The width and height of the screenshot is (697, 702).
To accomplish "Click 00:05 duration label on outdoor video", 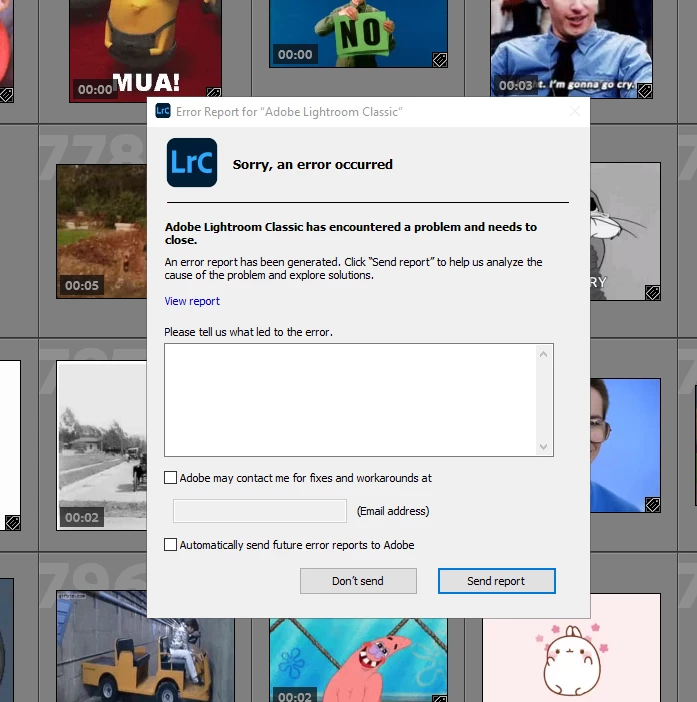I will point(81,285).
